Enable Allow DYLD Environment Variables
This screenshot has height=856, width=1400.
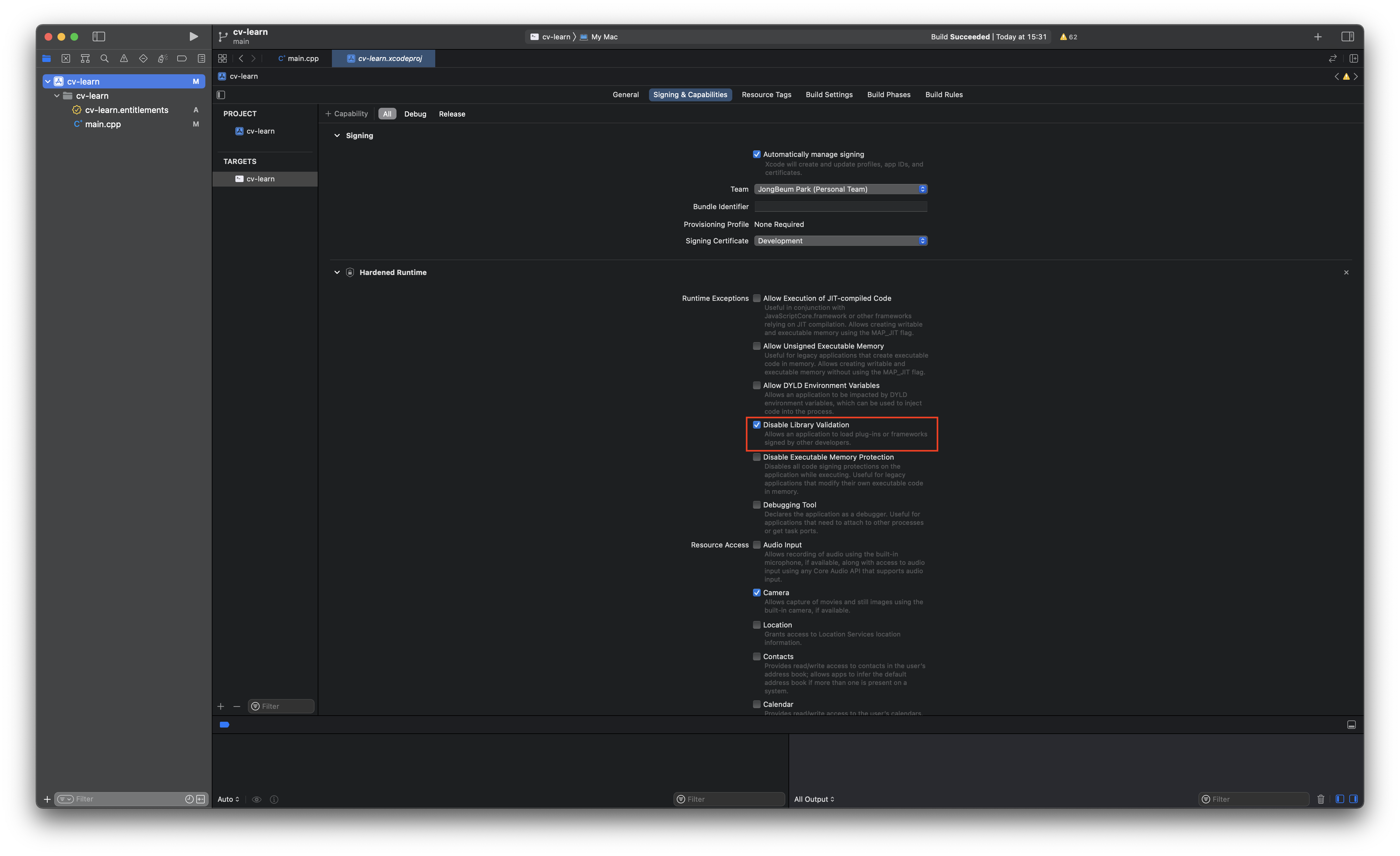tap(757, 385)
